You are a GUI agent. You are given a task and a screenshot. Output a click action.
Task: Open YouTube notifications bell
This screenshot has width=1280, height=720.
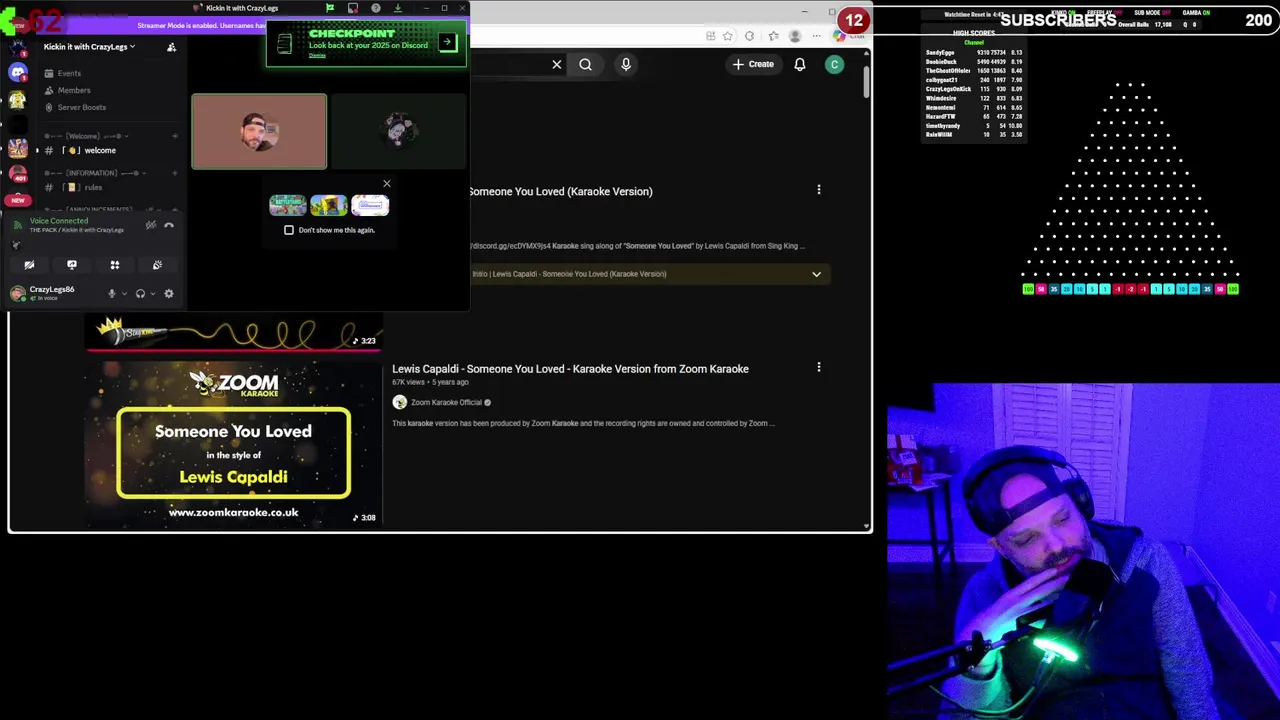(x=800, y=64)
